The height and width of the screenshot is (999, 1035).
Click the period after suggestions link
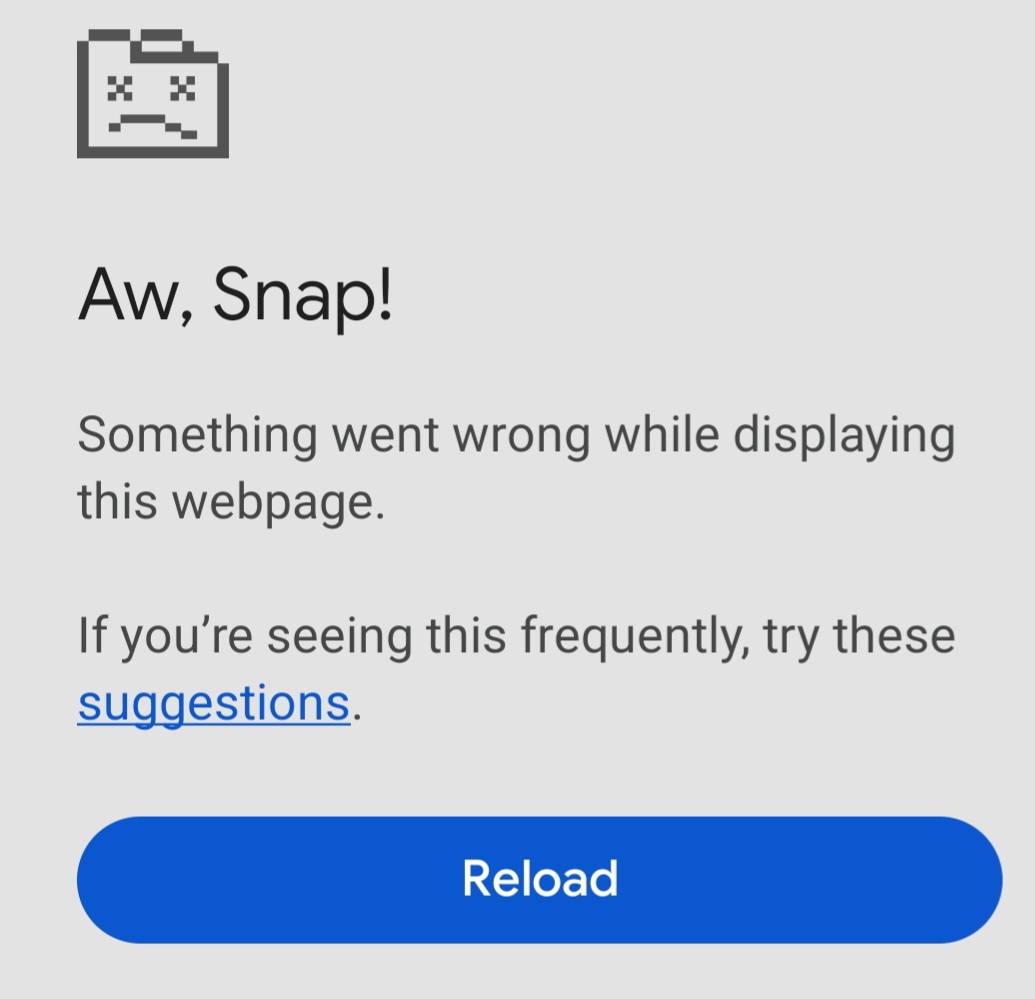357,716
